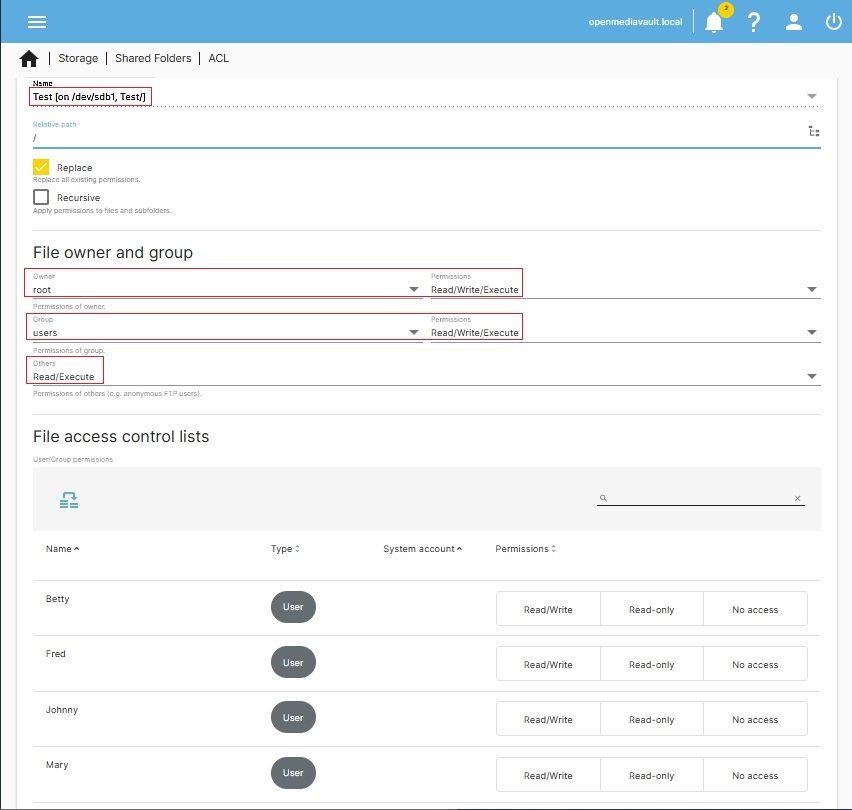The image size is (852, 810).
Task: Uncheck the Replace permissions checkbox
Action: (40, 169)
